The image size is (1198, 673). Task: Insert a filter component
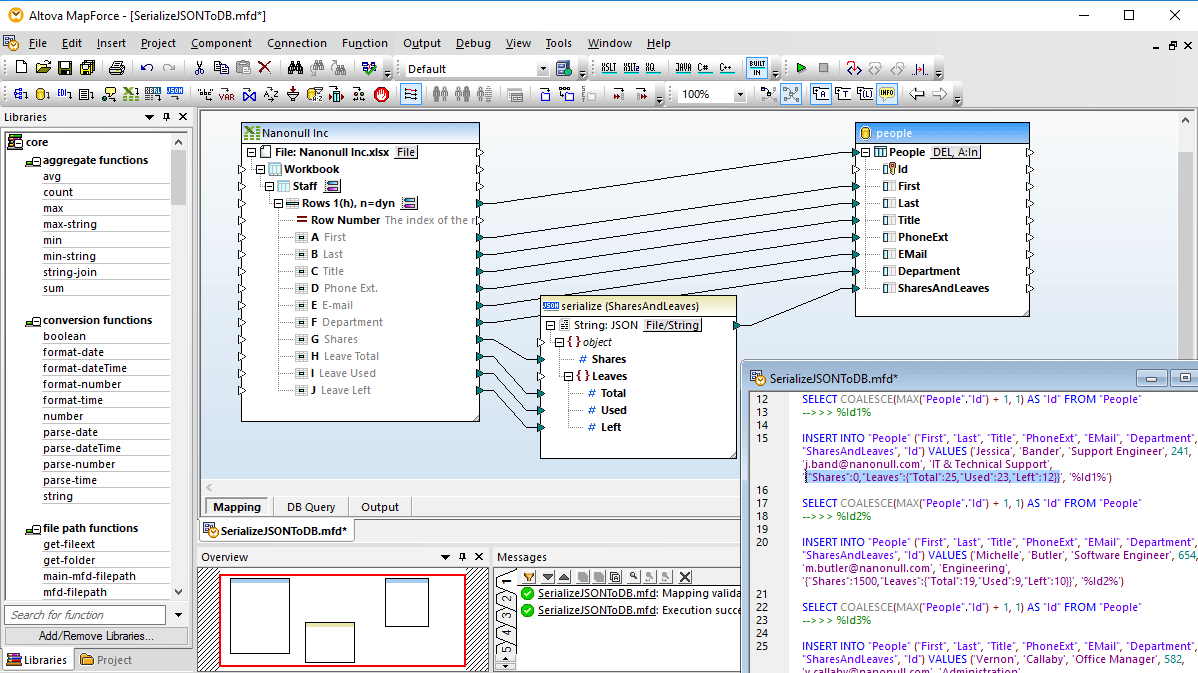click(293, 94)
